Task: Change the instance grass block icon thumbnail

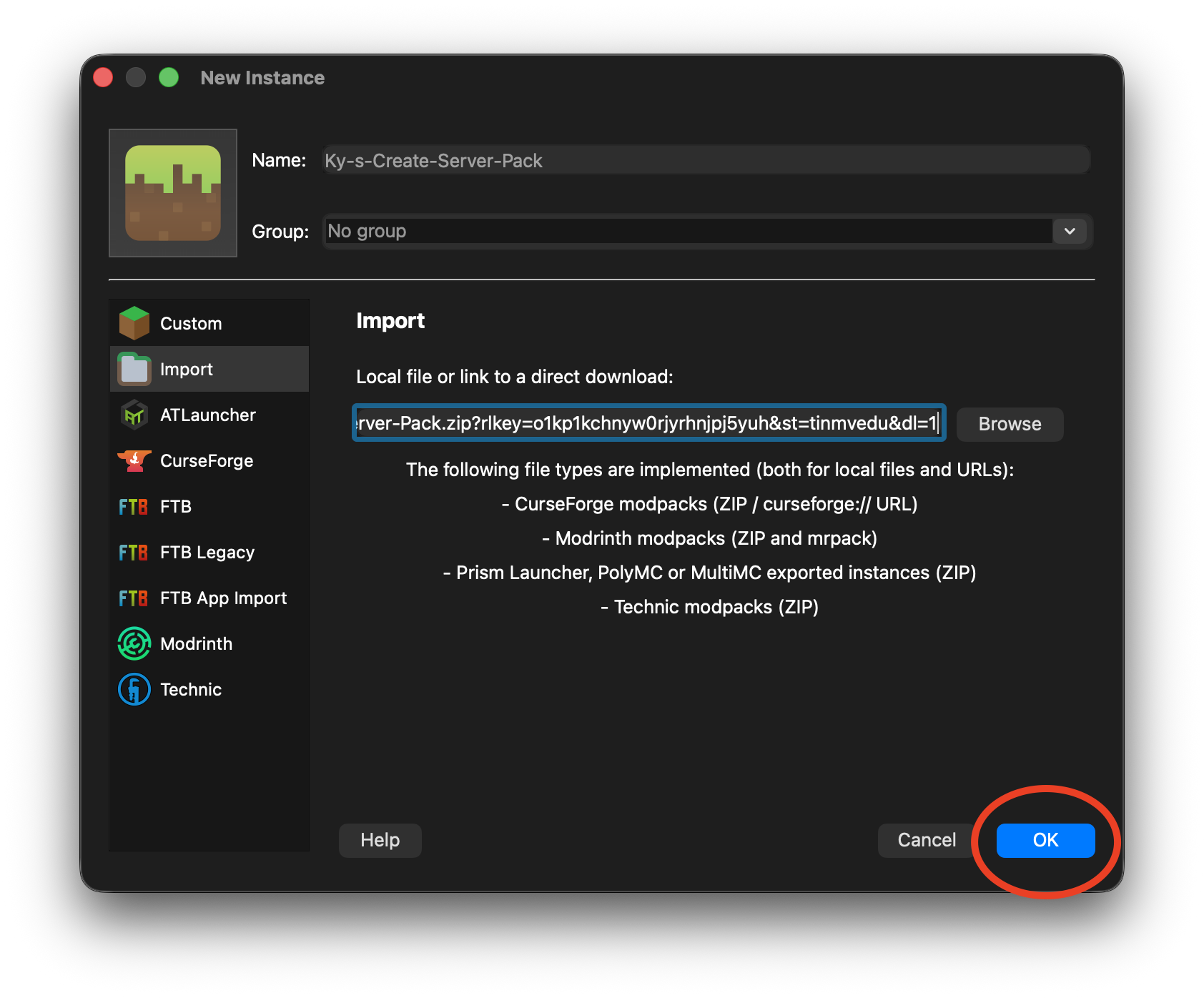Action: [x=173, y=193]
